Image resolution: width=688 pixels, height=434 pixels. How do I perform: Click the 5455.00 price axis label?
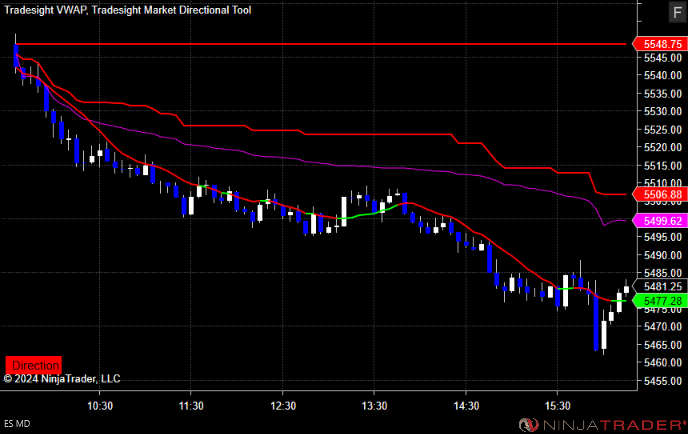coord(663,381)
